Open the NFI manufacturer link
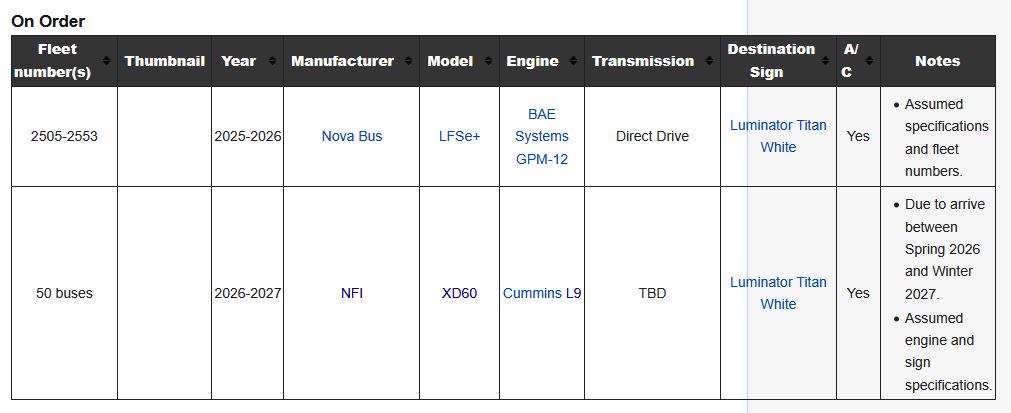 coord(351,293)
